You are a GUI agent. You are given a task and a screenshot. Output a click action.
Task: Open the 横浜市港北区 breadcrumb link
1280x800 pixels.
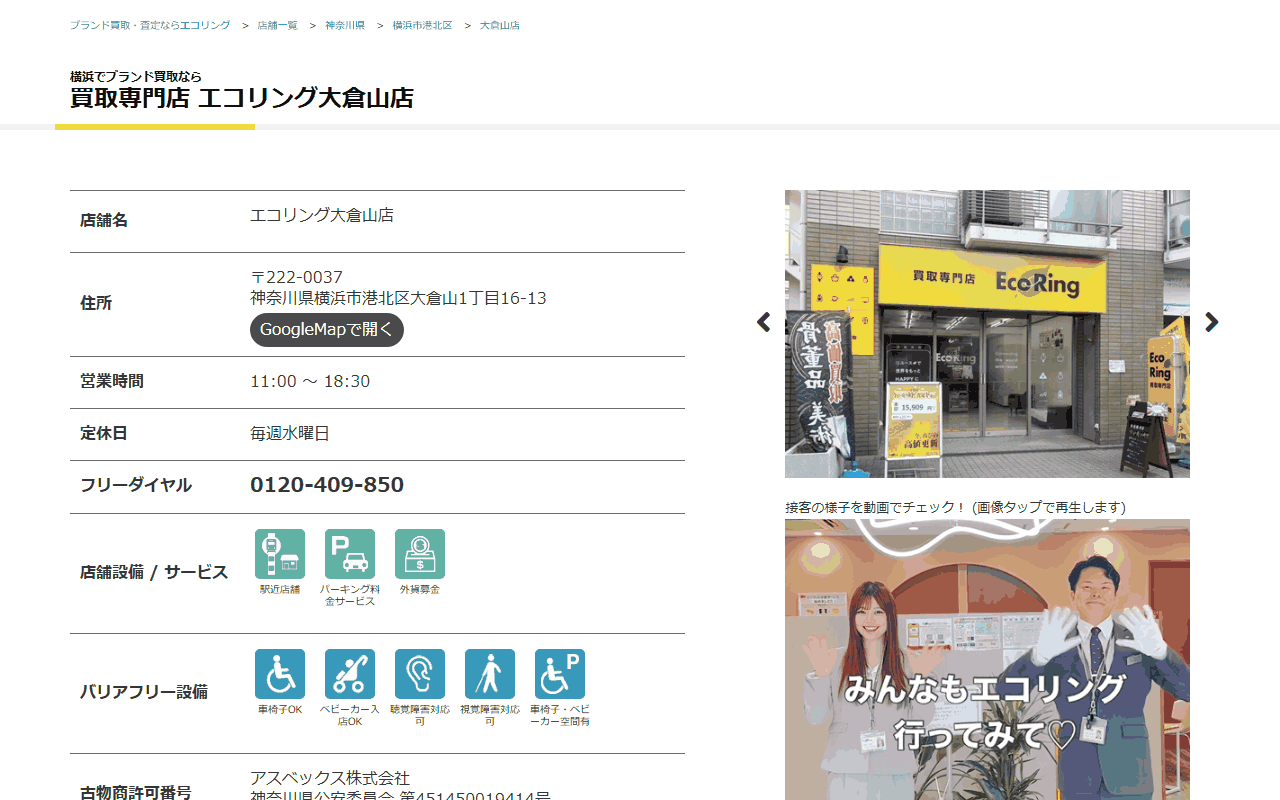[x=422, y=25]
